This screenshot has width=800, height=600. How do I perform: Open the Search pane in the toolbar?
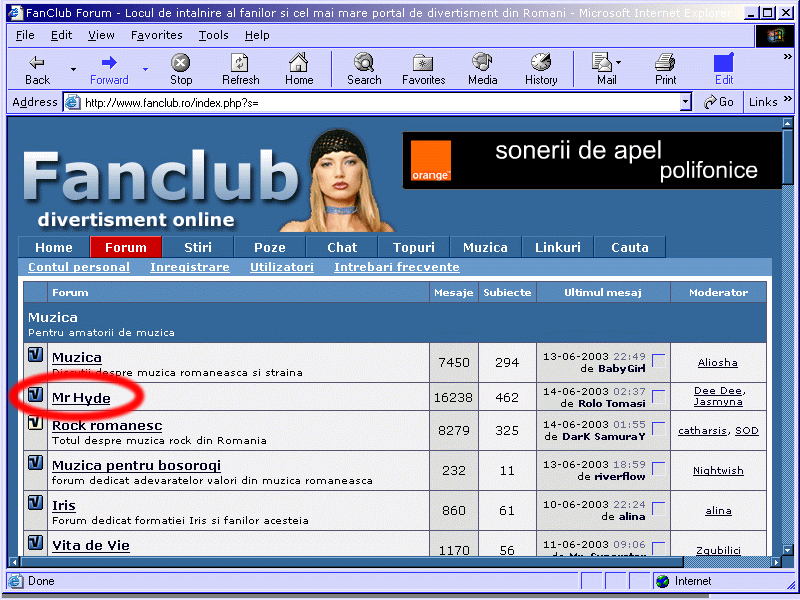coord(364,69)
